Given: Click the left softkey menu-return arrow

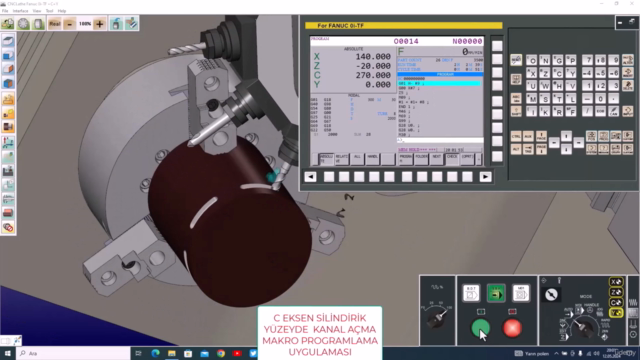Looking at the screenshot, I should [311, 177].
